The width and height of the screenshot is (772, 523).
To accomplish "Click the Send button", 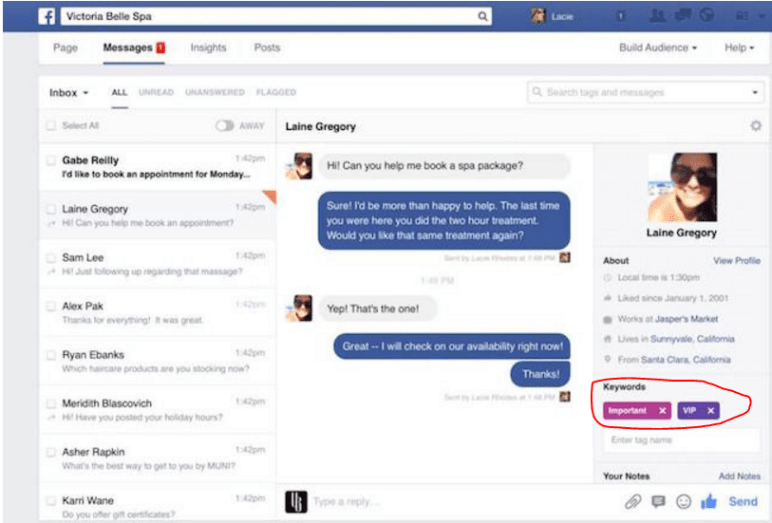I will coord(743,502).
